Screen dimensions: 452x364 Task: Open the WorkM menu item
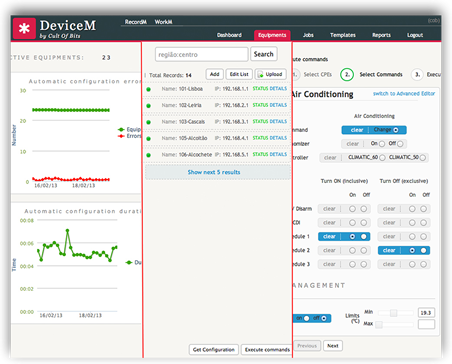163,22
